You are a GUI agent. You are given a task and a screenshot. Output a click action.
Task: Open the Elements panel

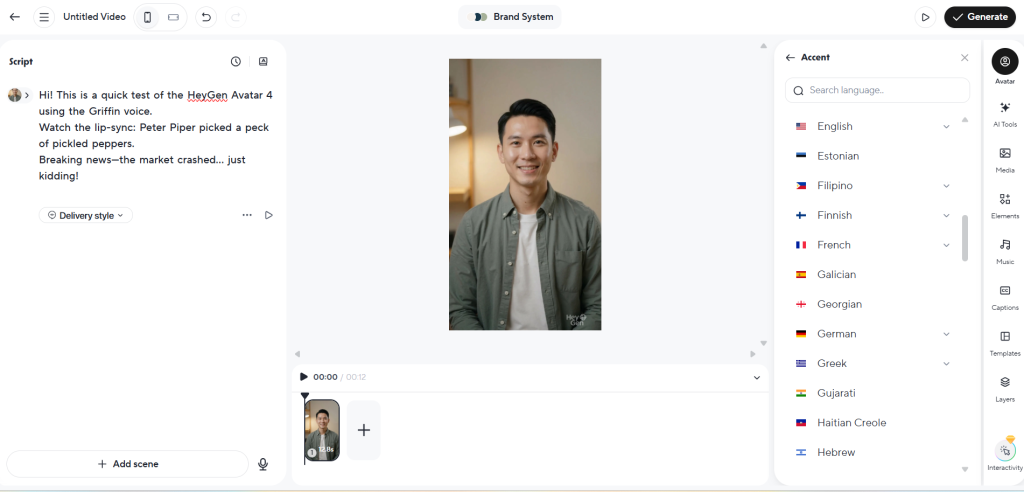pos(1004,203)
